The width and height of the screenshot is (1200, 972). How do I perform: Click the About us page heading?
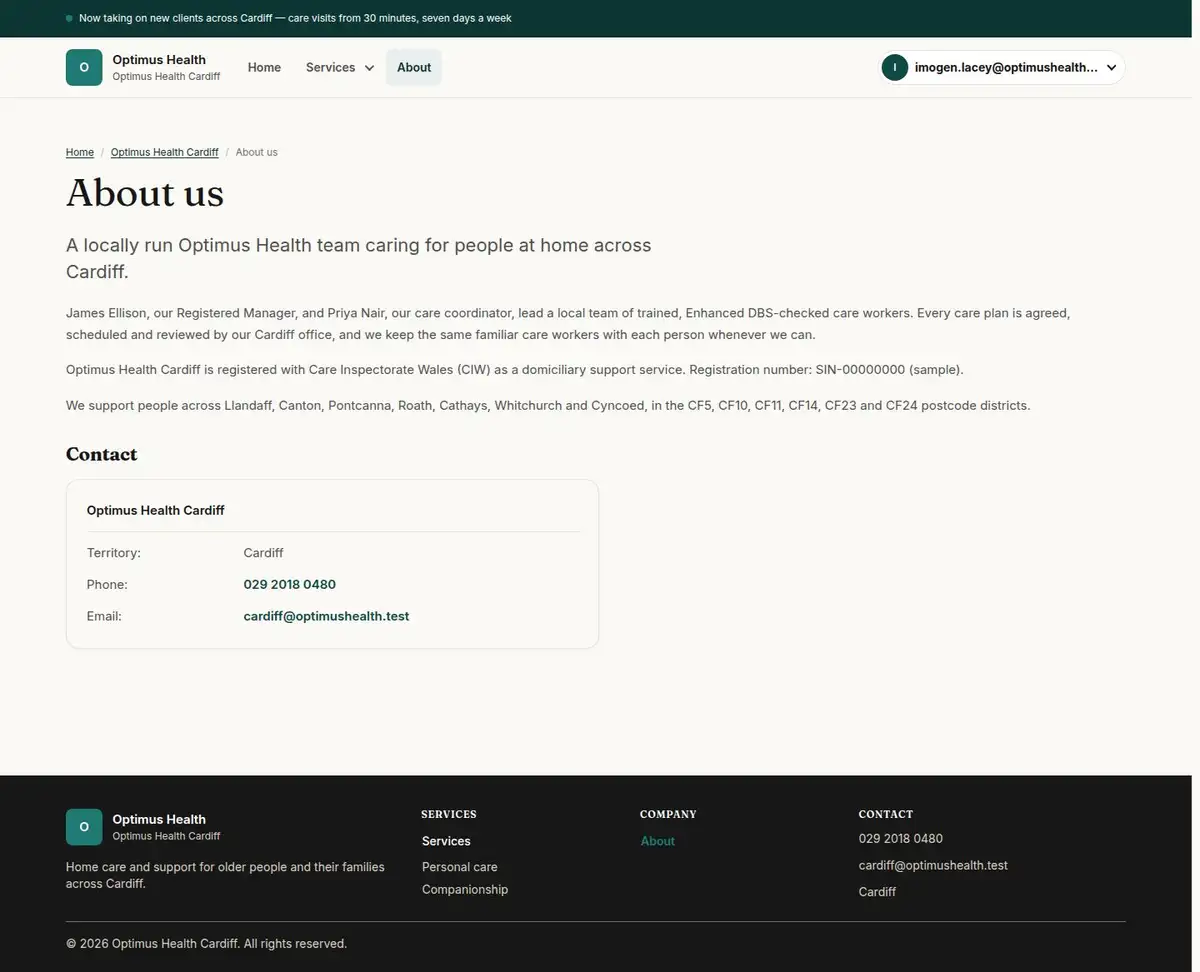(145, 193)
